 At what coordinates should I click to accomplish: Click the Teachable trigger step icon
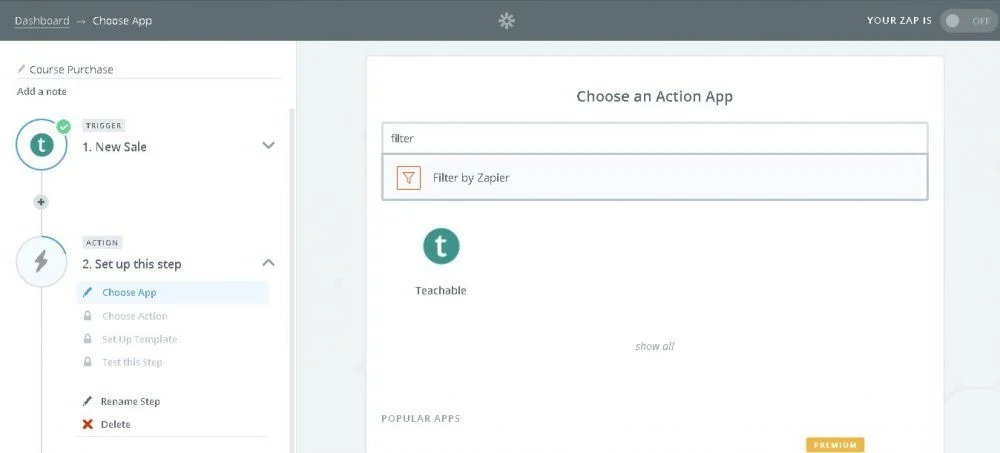coord(41,145)
